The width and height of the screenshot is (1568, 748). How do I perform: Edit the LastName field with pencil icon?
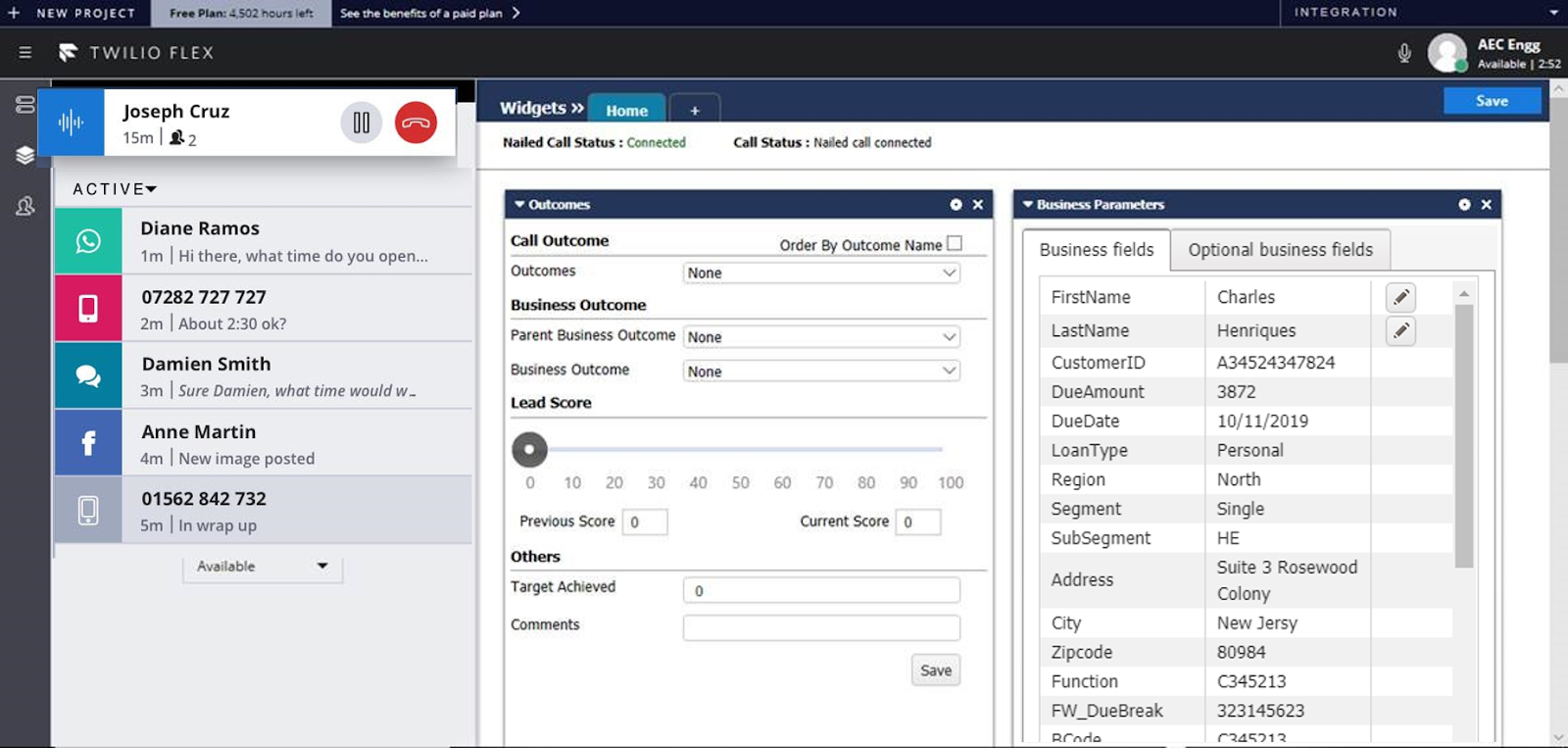[x=1400, y=331]
